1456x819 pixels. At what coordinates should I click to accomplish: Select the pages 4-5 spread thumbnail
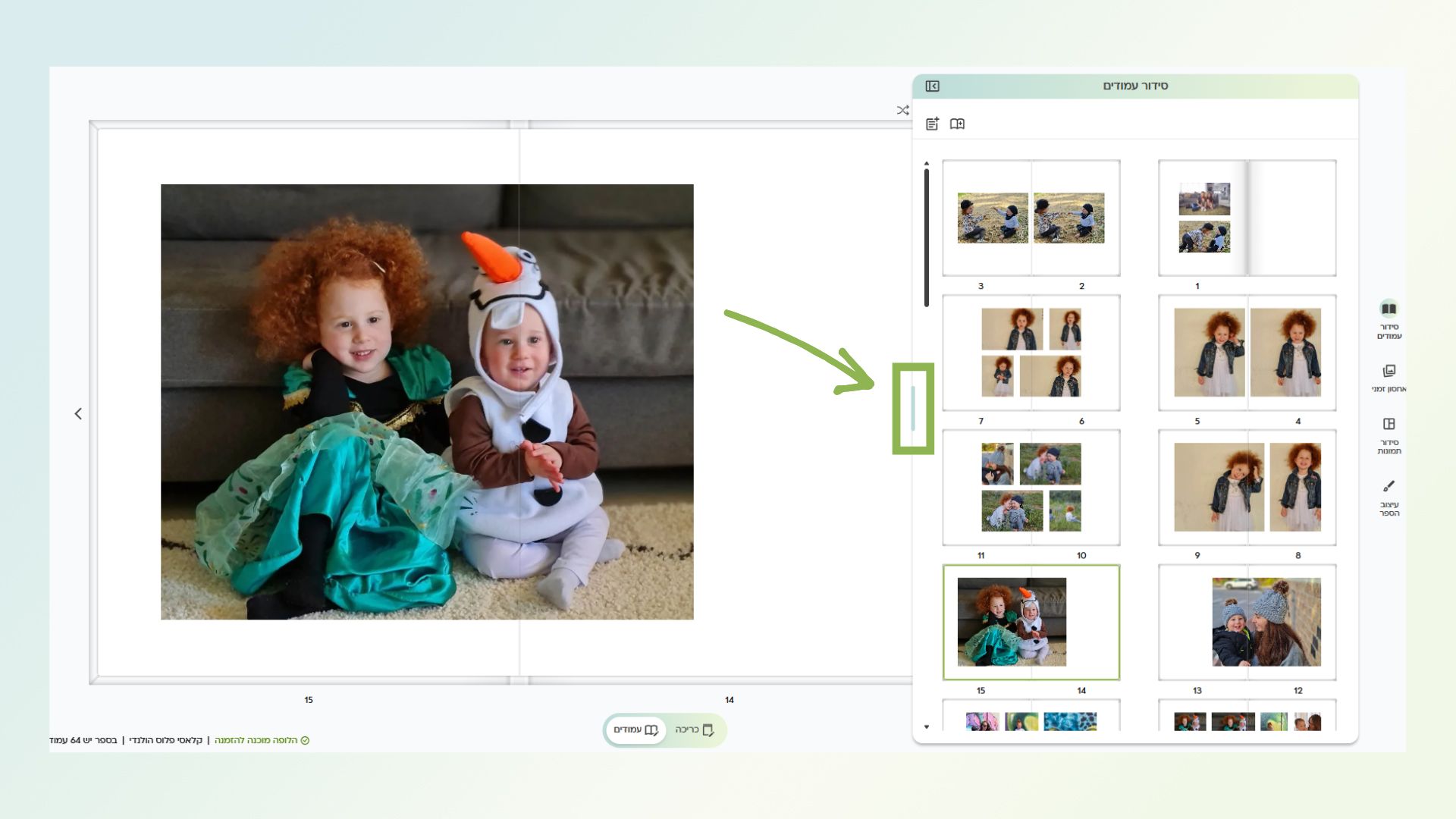1247,353
